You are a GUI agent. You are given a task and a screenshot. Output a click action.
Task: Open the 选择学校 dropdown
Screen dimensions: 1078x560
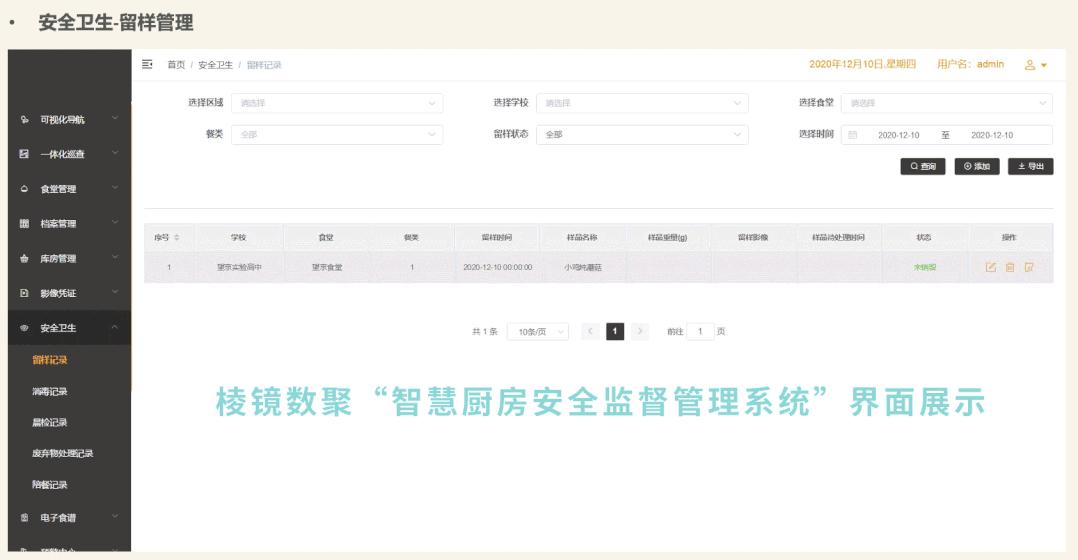tap(642, 103)
